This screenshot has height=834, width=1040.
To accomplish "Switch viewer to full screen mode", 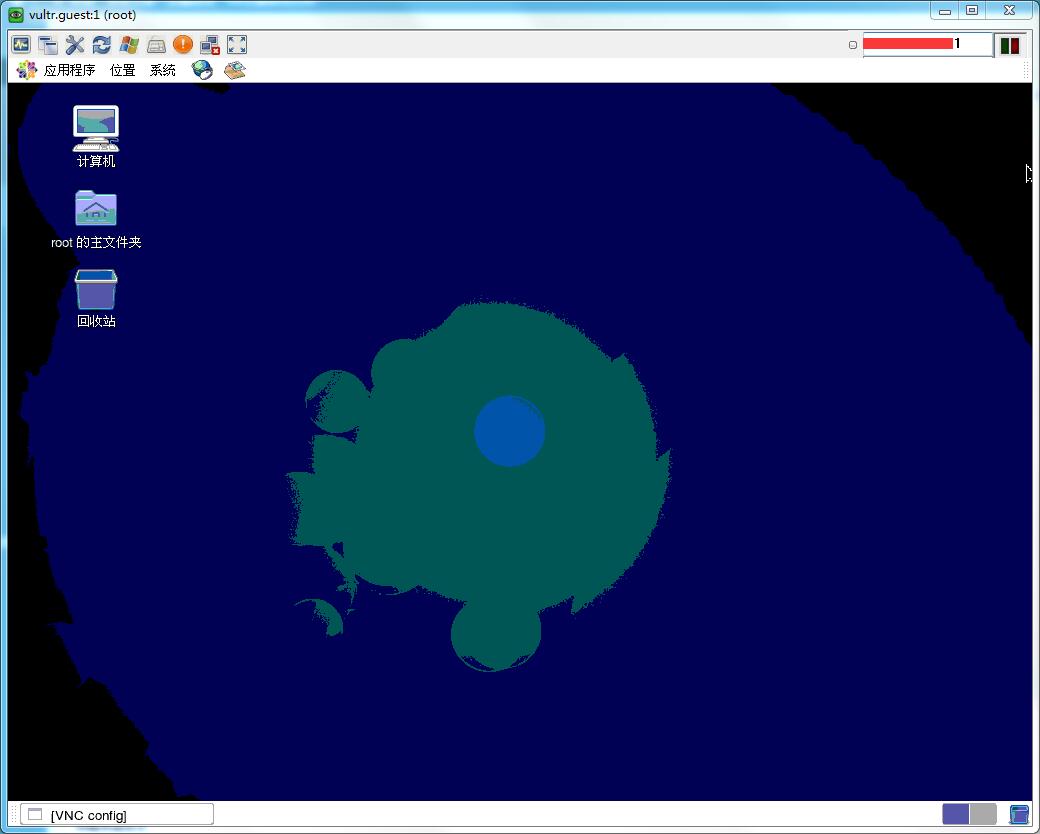I will tap(237, 44).
